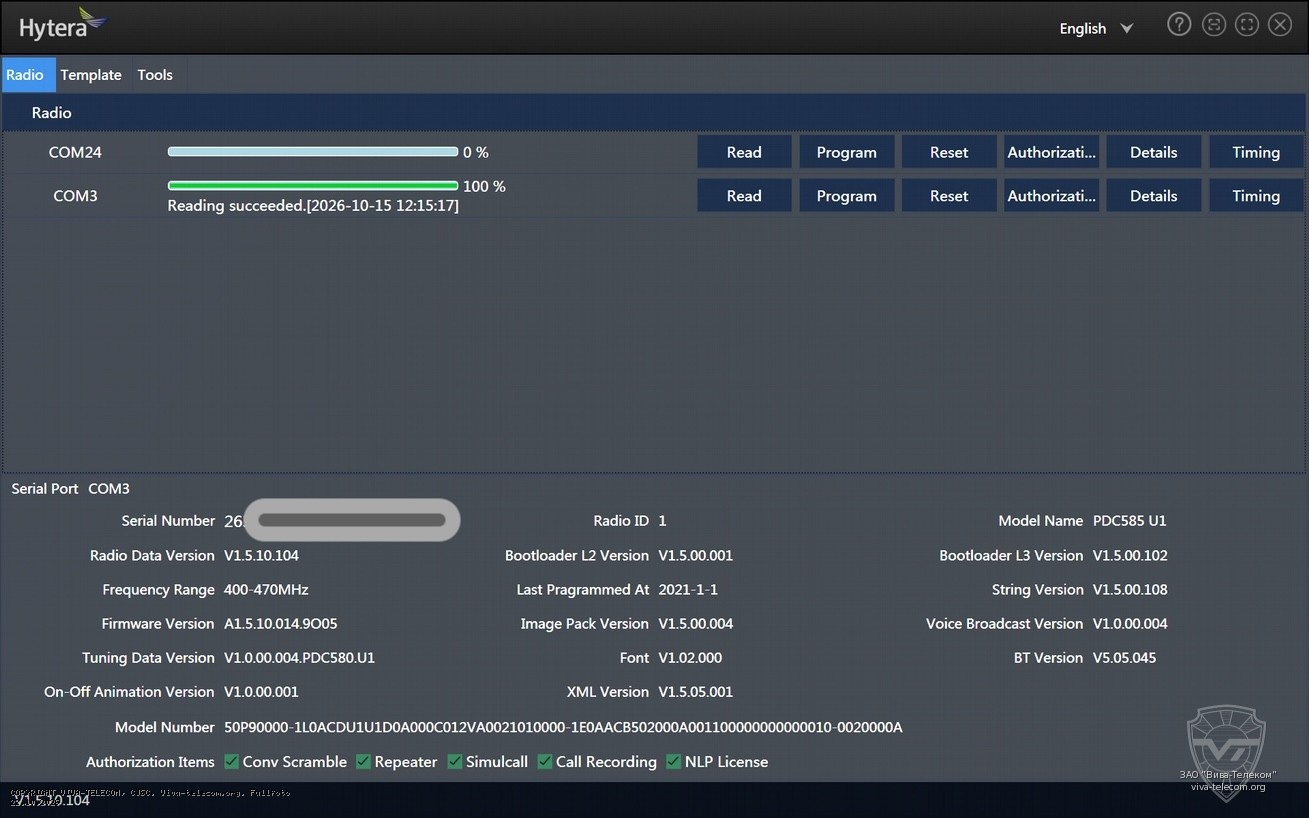Viewport: 1309px width, 818px height.
Task: Close the application with X icon
Action: click(x=1280, y=25)
